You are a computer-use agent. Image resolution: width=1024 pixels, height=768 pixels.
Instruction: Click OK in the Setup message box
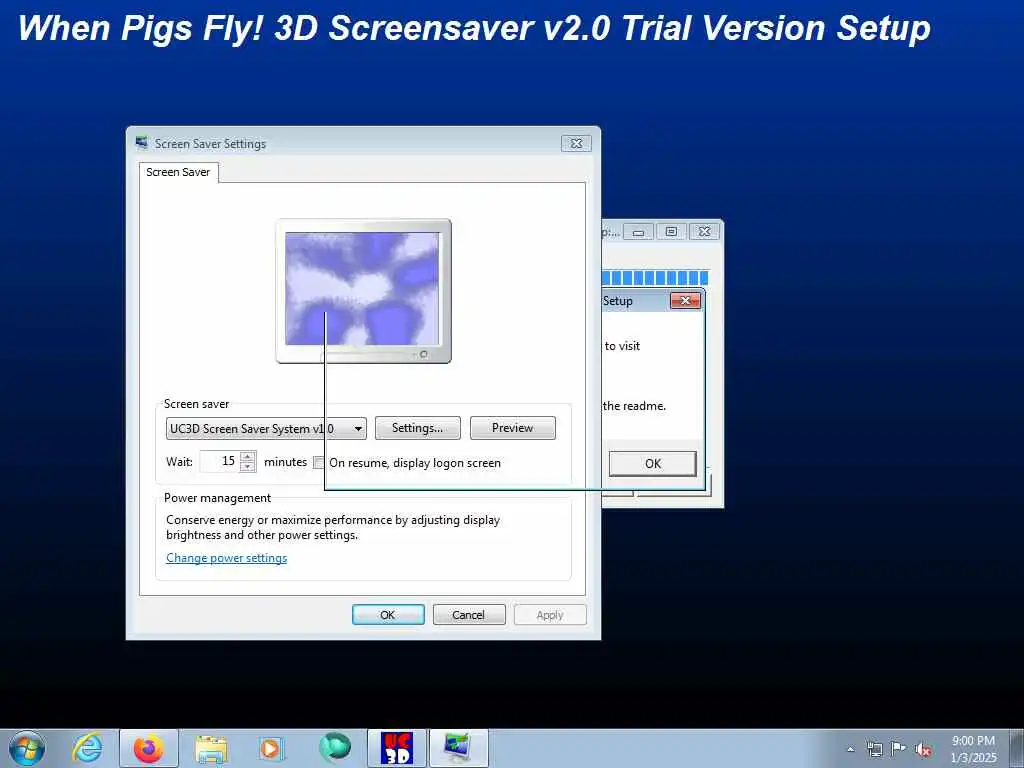[652, 463]
